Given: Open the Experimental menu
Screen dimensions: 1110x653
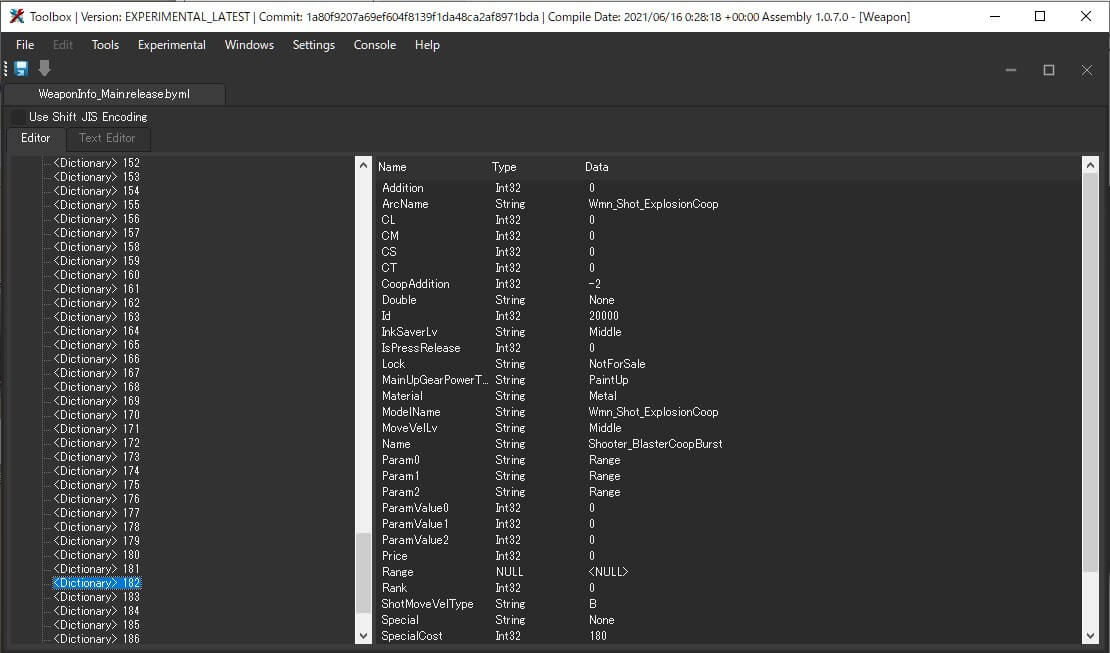Looking at the screenshot, I should pos(171,45).
